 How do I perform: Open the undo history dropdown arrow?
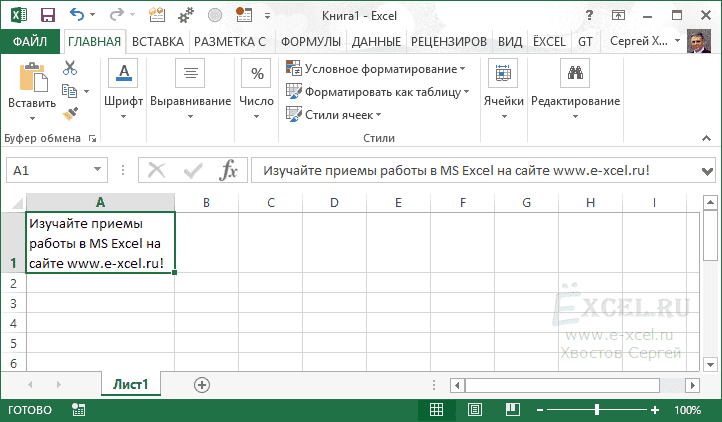(x=92, y=15)
